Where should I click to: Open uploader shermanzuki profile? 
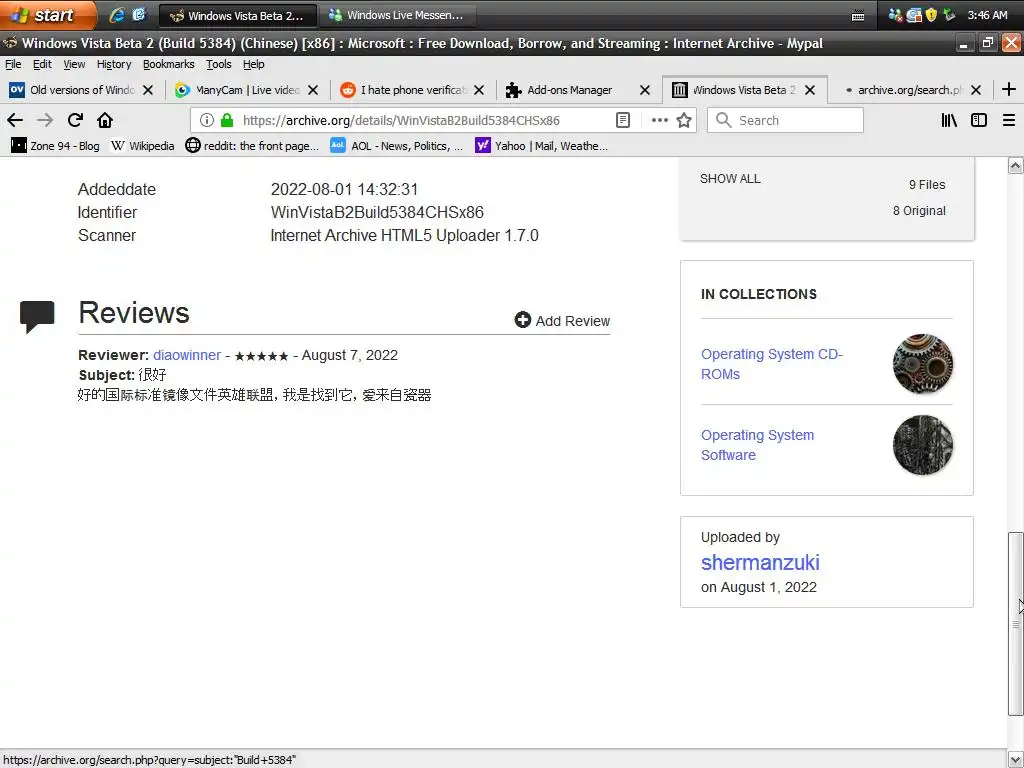pyautogui.click(x=760, y=562)
